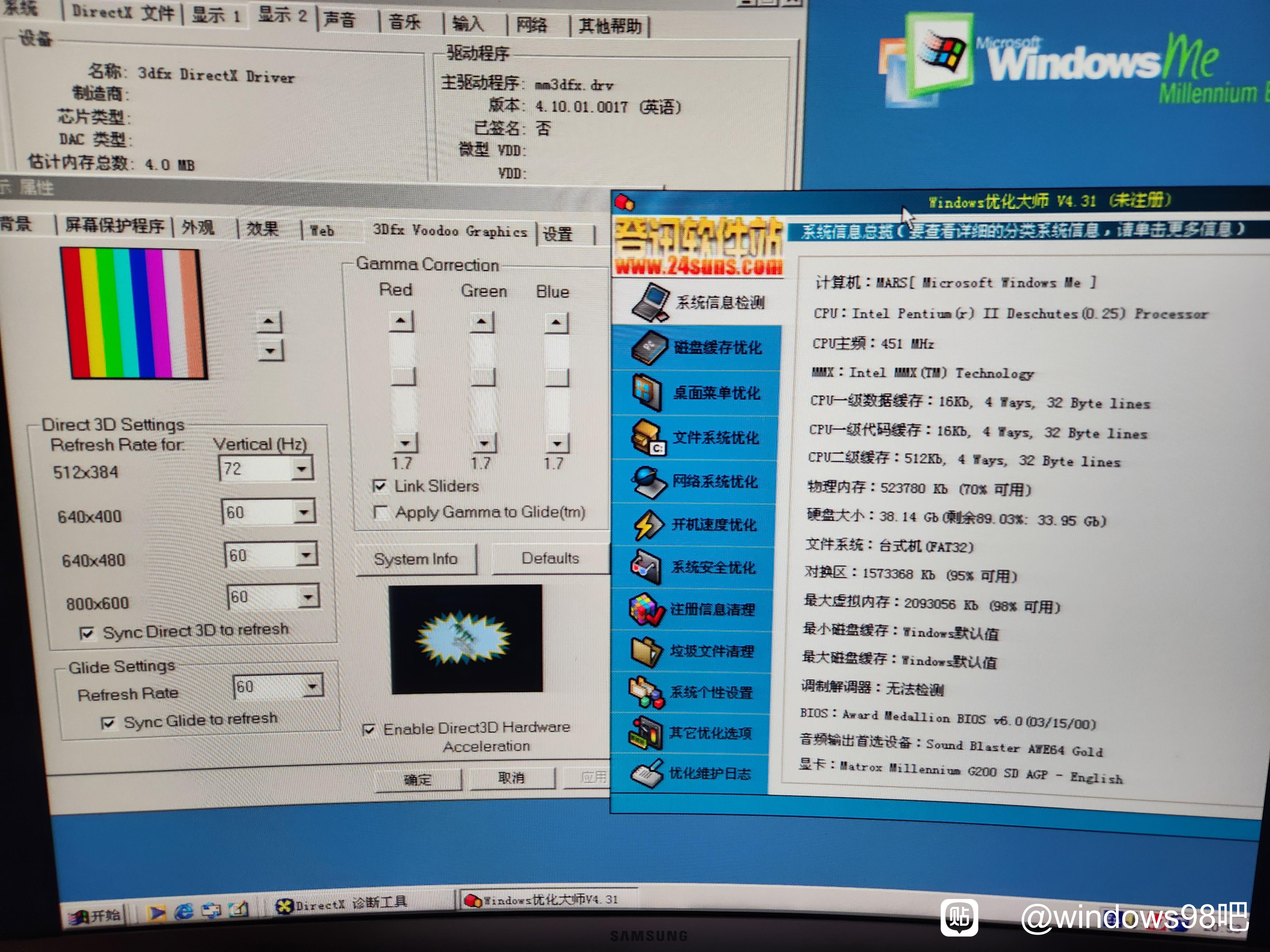Click the 24suns.com logo banner
Image resolution: width=1270 pixels, height=952 pixels.
(x=699, y=247)
